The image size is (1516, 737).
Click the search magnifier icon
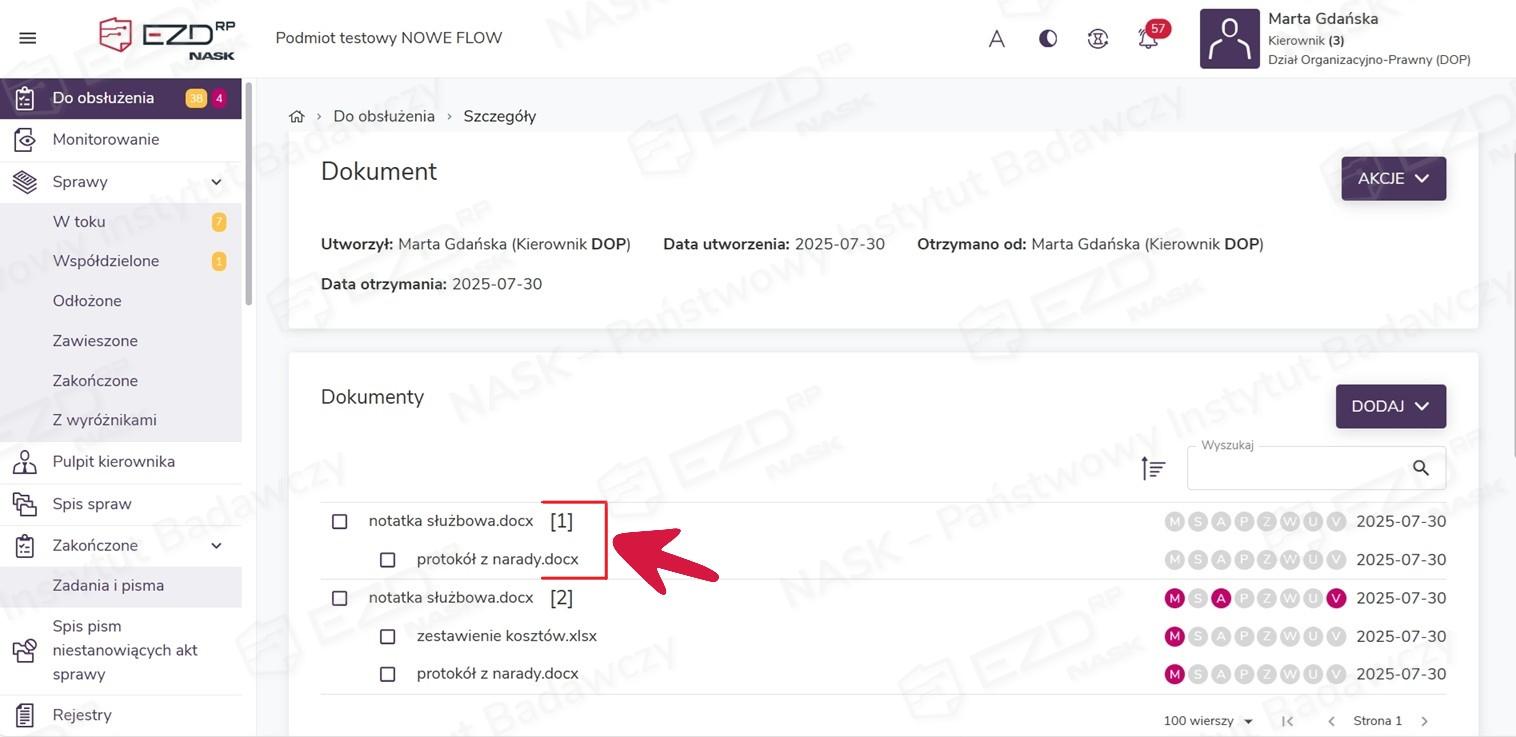pos(1420,468)
